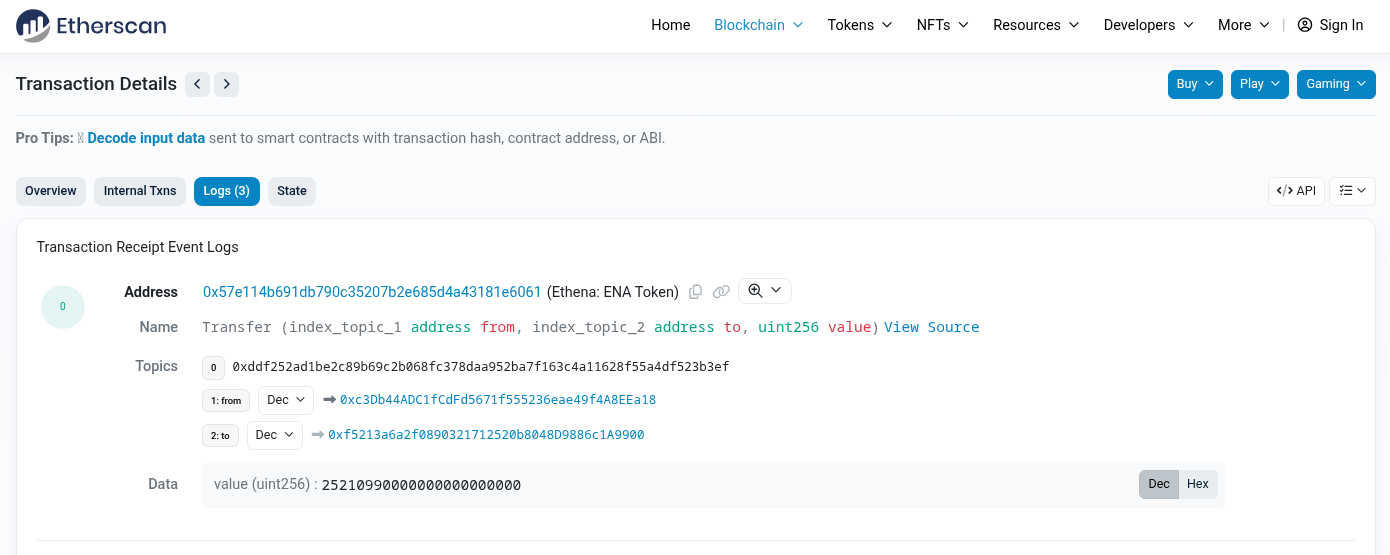The image size is (1390, 555).
Task: Open the Decode input data link
Action: [x=146, y=138]
